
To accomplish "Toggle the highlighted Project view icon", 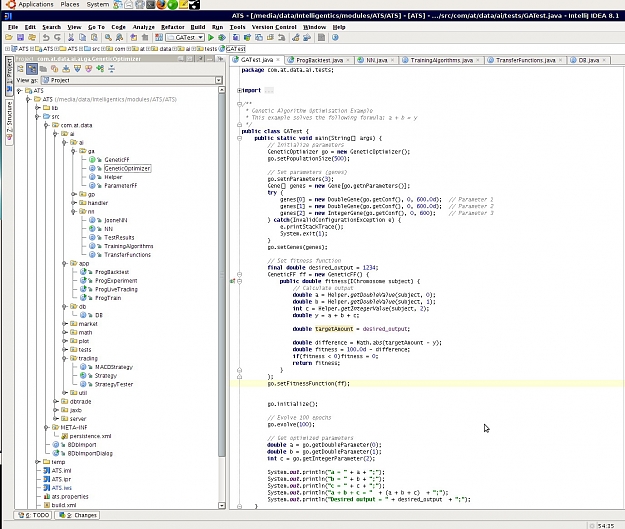I will point(32,69).
